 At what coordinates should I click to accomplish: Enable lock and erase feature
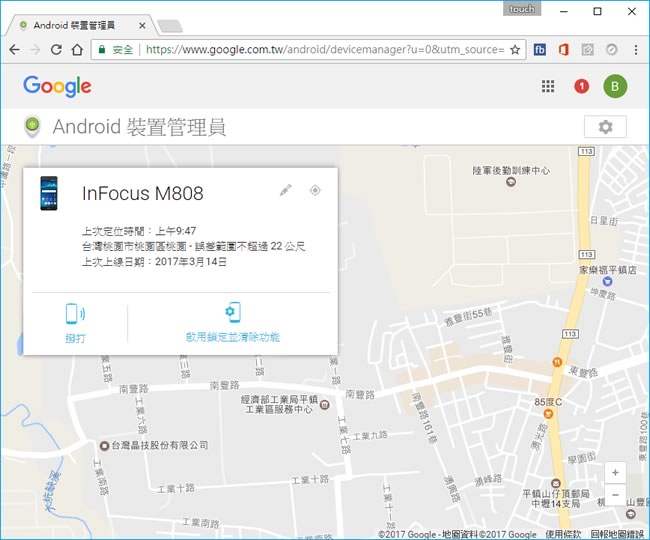(232, 323)
